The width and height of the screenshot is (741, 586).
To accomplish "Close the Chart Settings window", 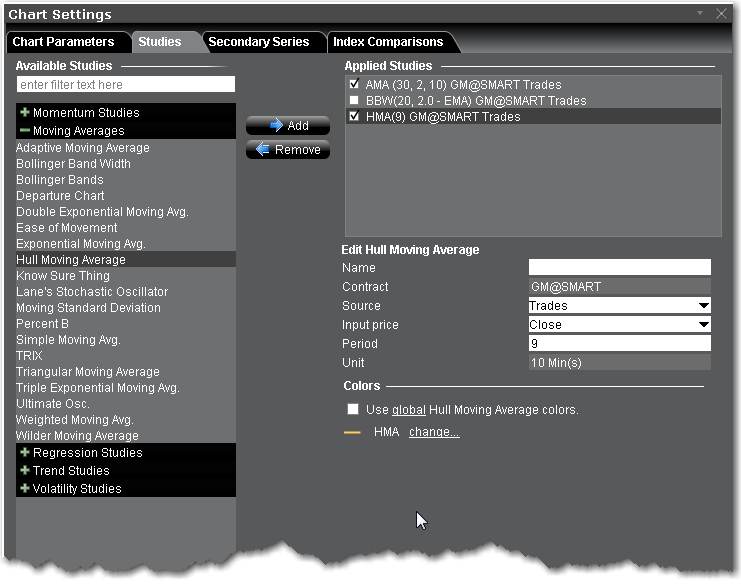I will click(x=722, y=14).
